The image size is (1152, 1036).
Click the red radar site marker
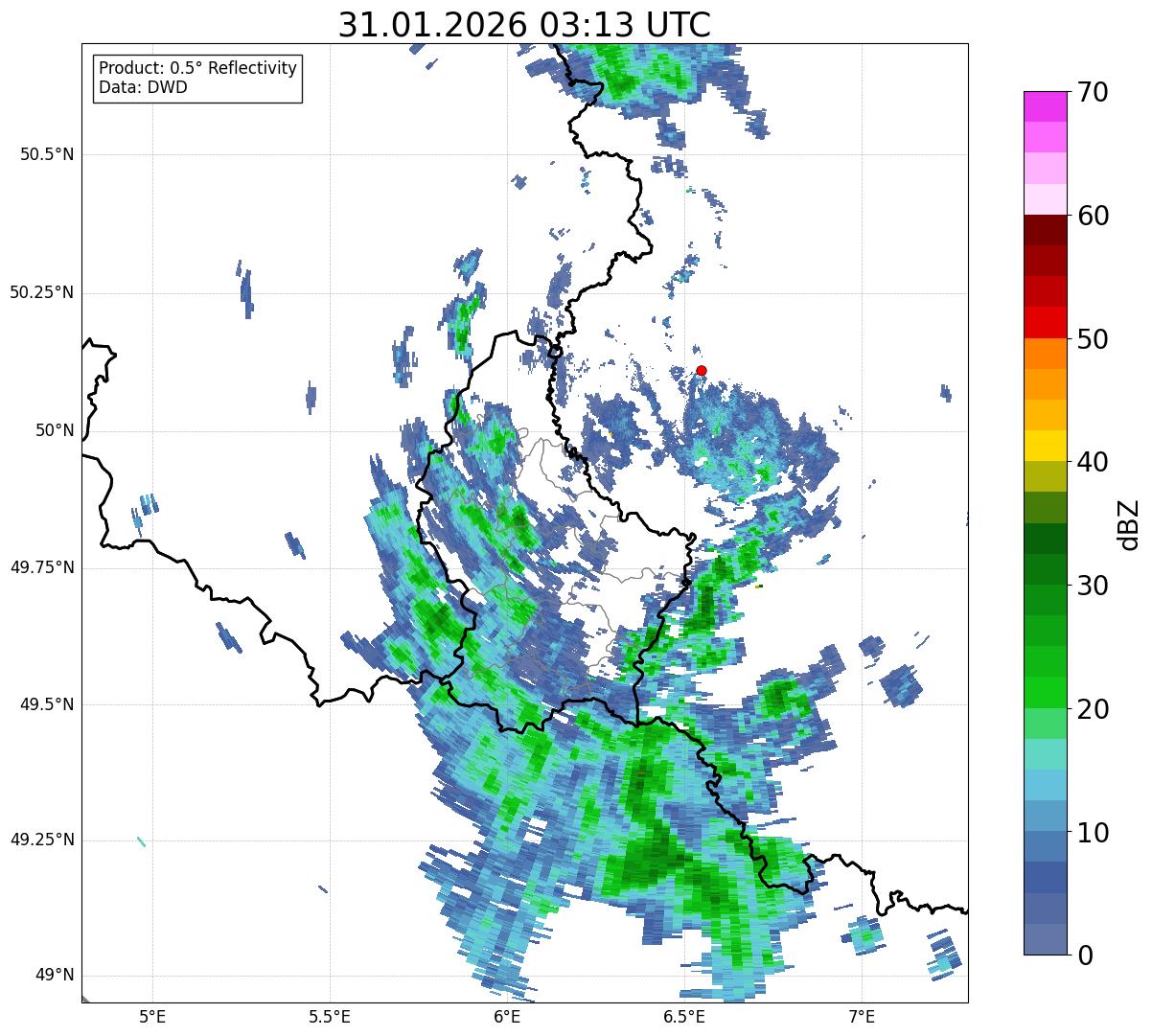tap(702, 370)
